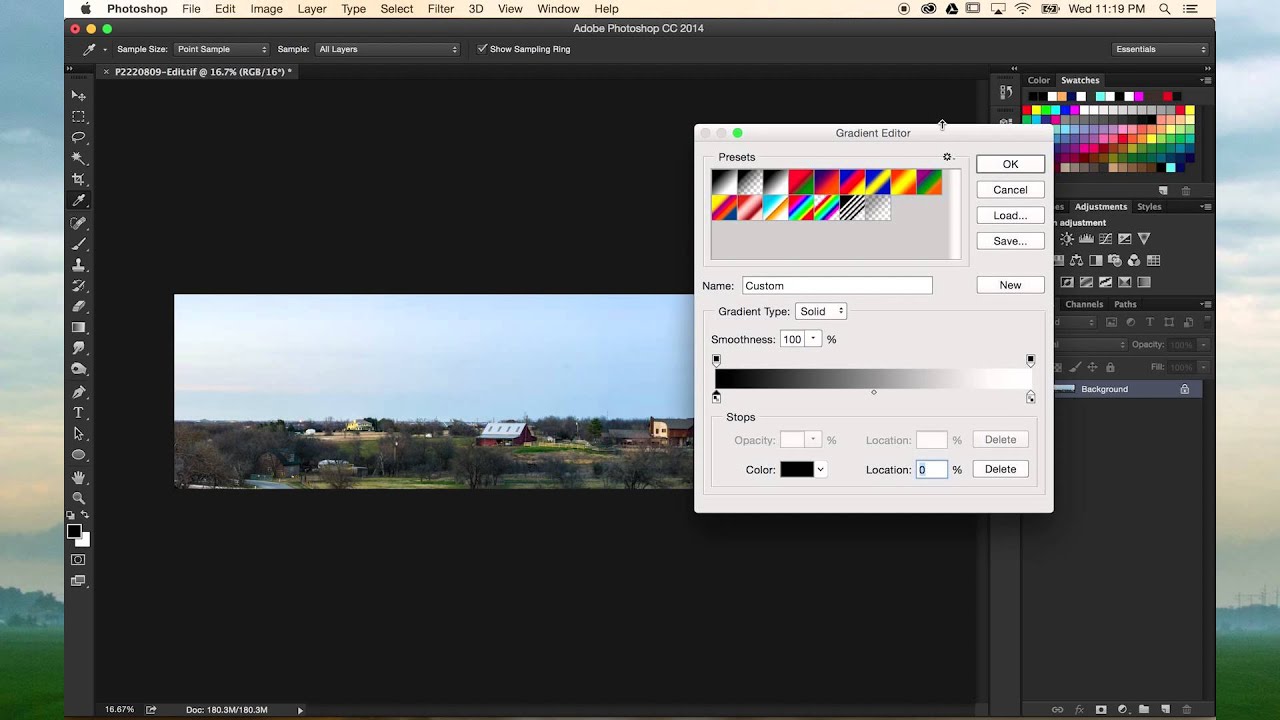Select the Type tool
The width and height of the screenshot is (1280, 720).
click(x=78, y=413)
